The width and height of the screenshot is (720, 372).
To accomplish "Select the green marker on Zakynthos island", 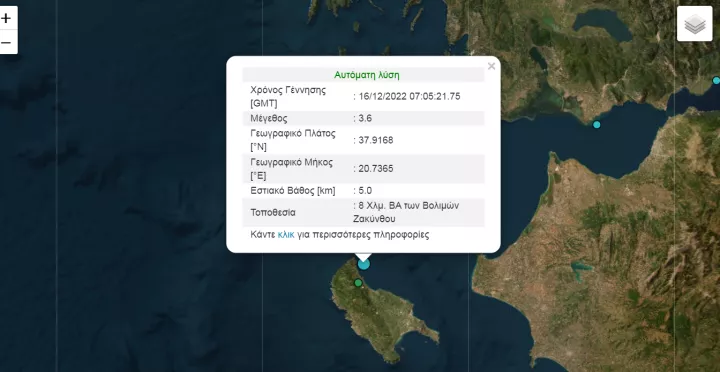I will [358, 283].
